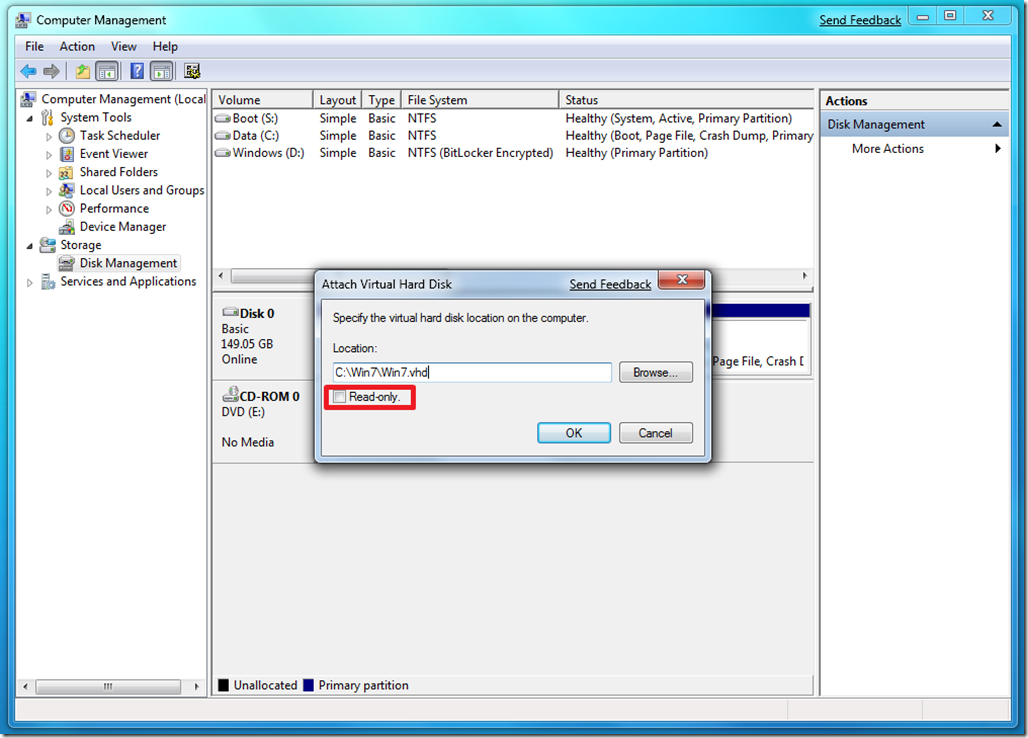Screen dimensions: 1028x738
Task: Enable the Read-only checkbox
Action: (339, 397)
